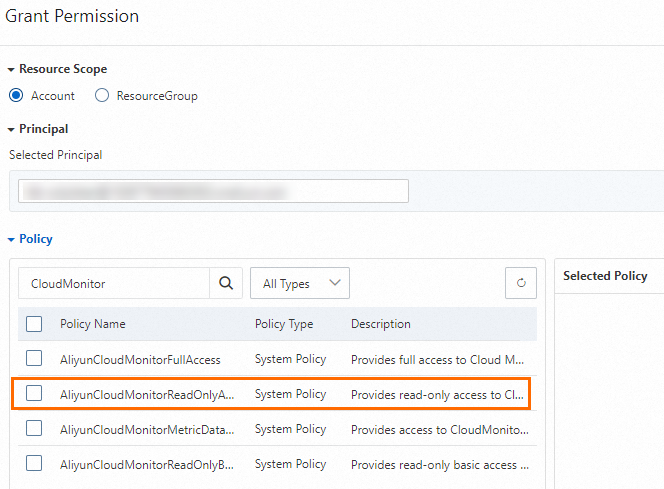This screenshot has height=489, width=664.
Task: Click the Description column header
Action: [381, 324]
